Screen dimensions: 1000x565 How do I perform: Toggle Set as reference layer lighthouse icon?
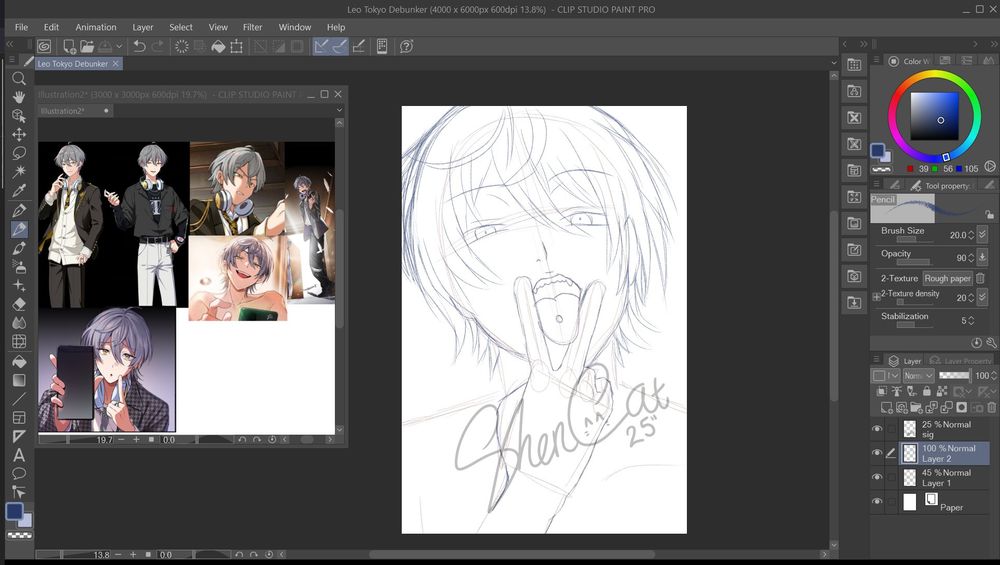897,391
